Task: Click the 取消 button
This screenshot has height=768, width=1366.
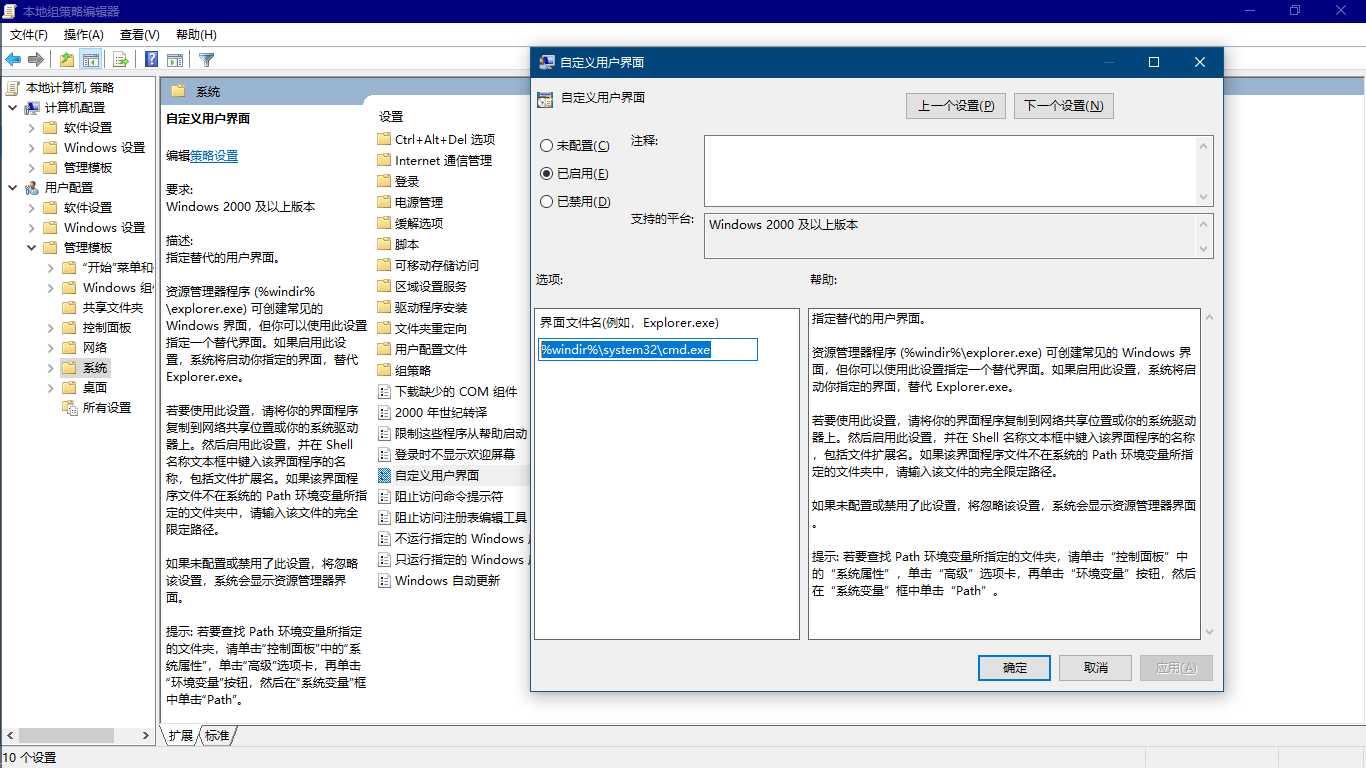Action: (x=1095, y=668)
